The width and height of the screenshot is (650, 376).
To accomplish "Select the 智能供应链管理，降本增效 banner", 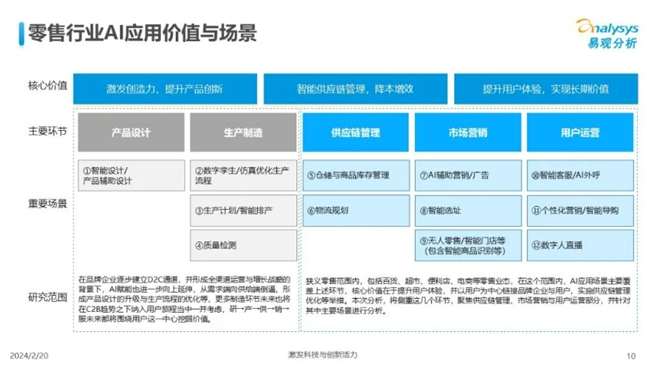I will pos(355,89).
